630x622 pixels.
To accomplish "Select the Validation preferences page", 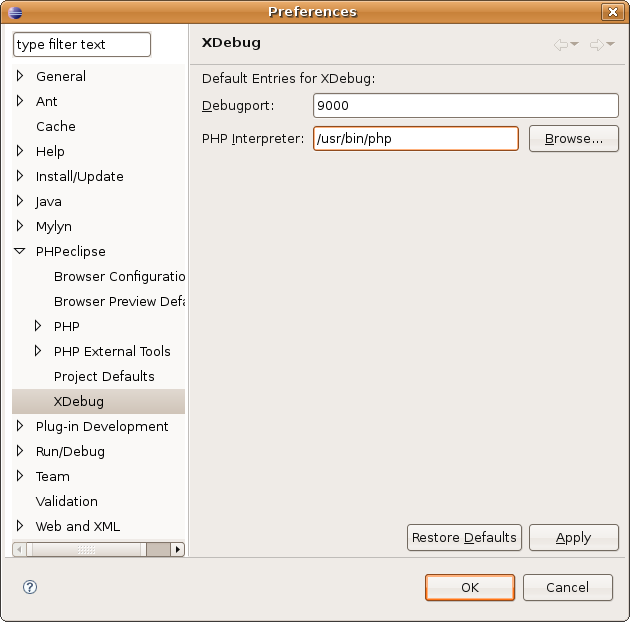I will (x=66, y=501).
